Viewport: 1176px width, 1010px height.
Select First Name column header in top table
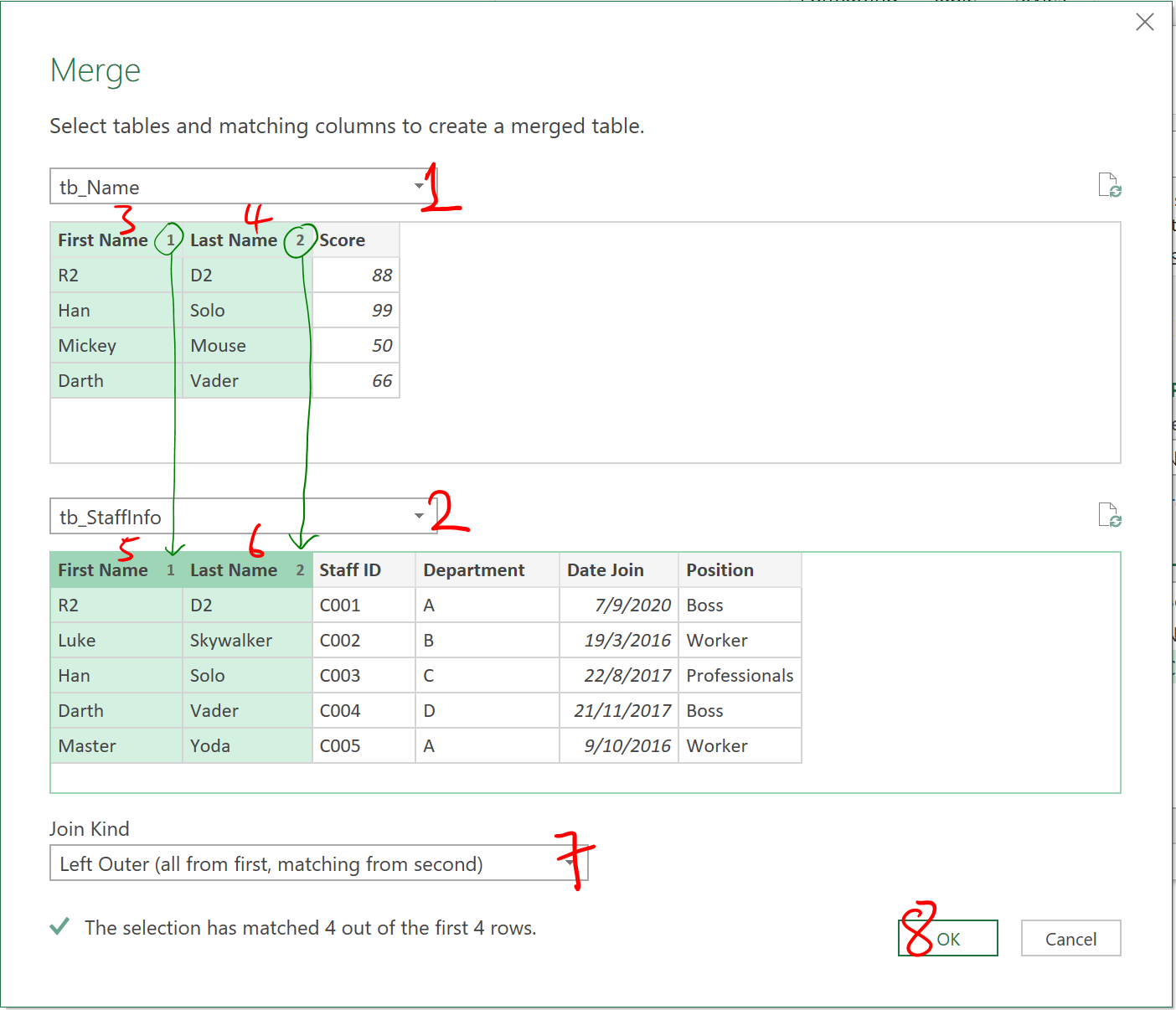(102, 240)
